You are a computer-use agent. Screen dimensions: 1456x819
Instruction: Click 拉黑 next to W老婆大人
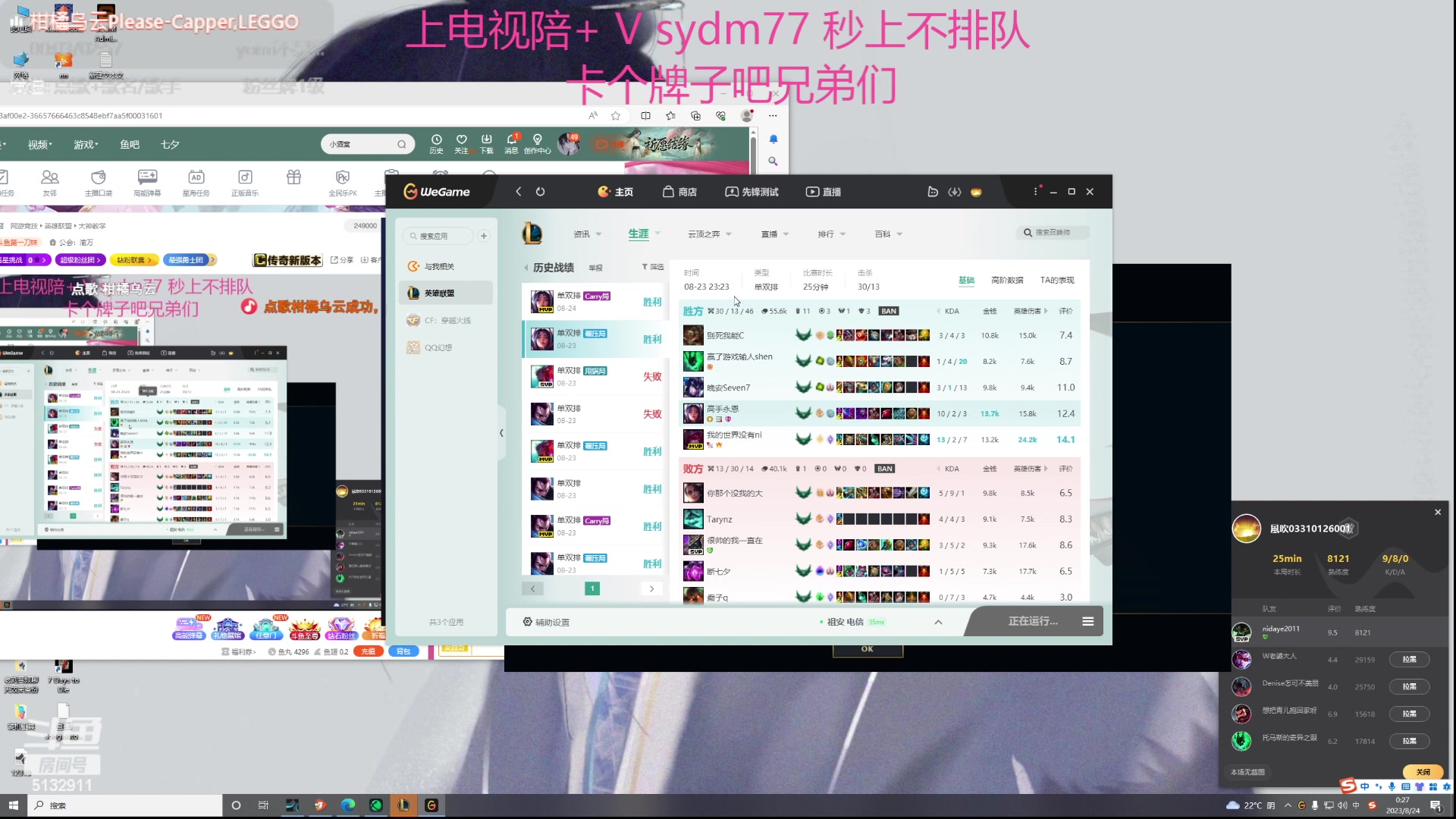pyautogui.click(x=1409, y=659)
